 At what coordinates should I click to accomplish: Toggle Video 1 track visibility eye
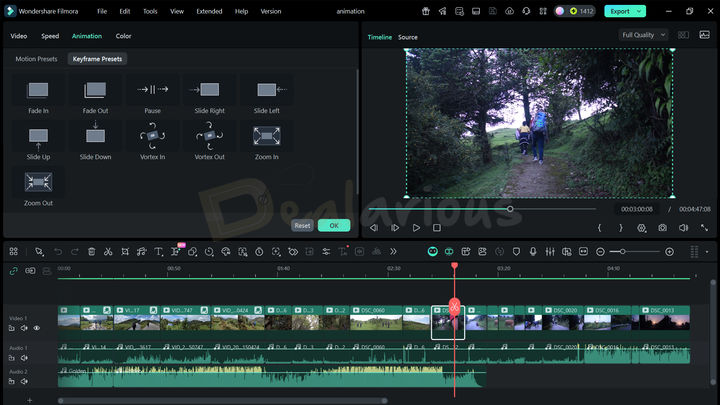[x=37, y=328]
